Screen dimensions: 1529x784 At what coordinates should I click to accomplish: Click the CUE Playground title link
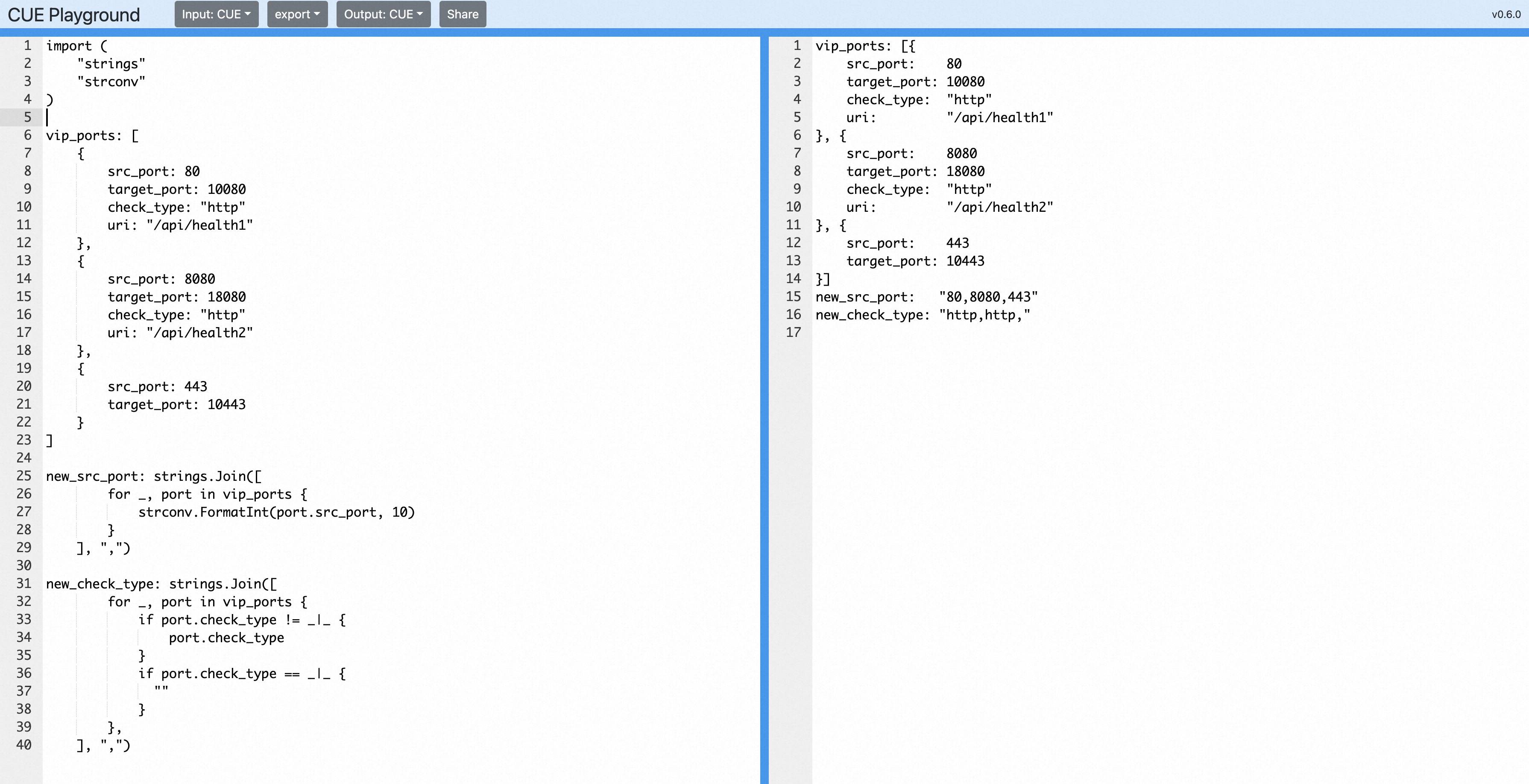coord(73,15)
